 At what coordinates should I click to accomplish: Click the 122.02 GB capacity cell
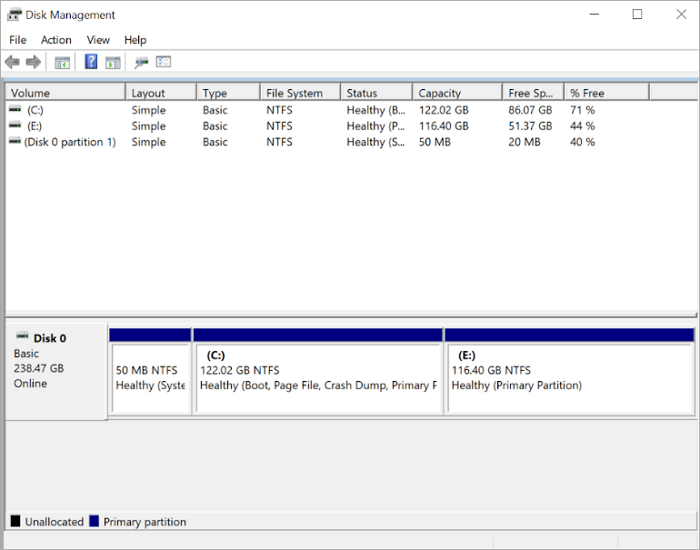point(444,110)
